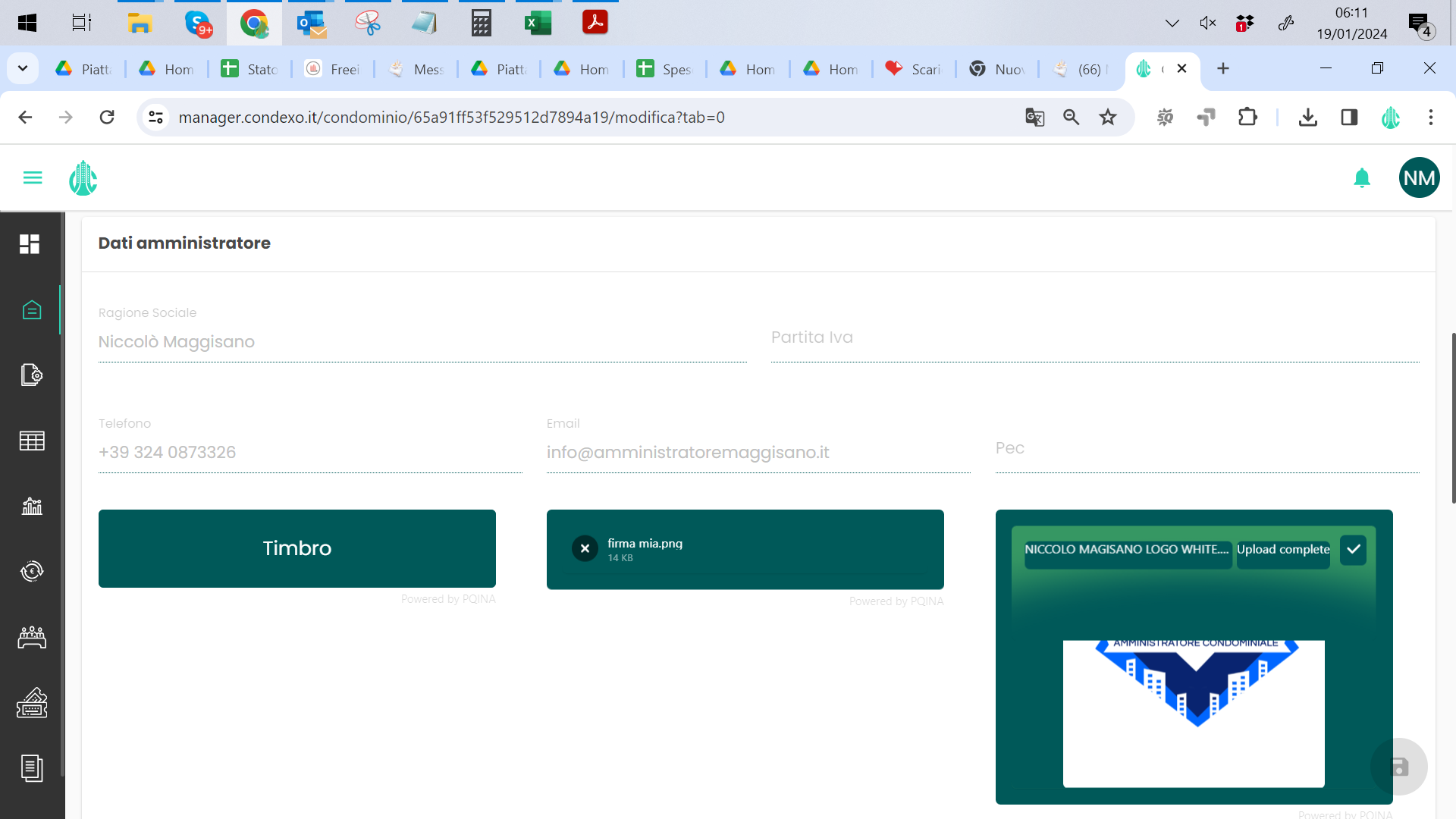This screenshot has height=819, width=1456.
Task: Open the NM user avatar menu
Action: [x=1419, y=177]
